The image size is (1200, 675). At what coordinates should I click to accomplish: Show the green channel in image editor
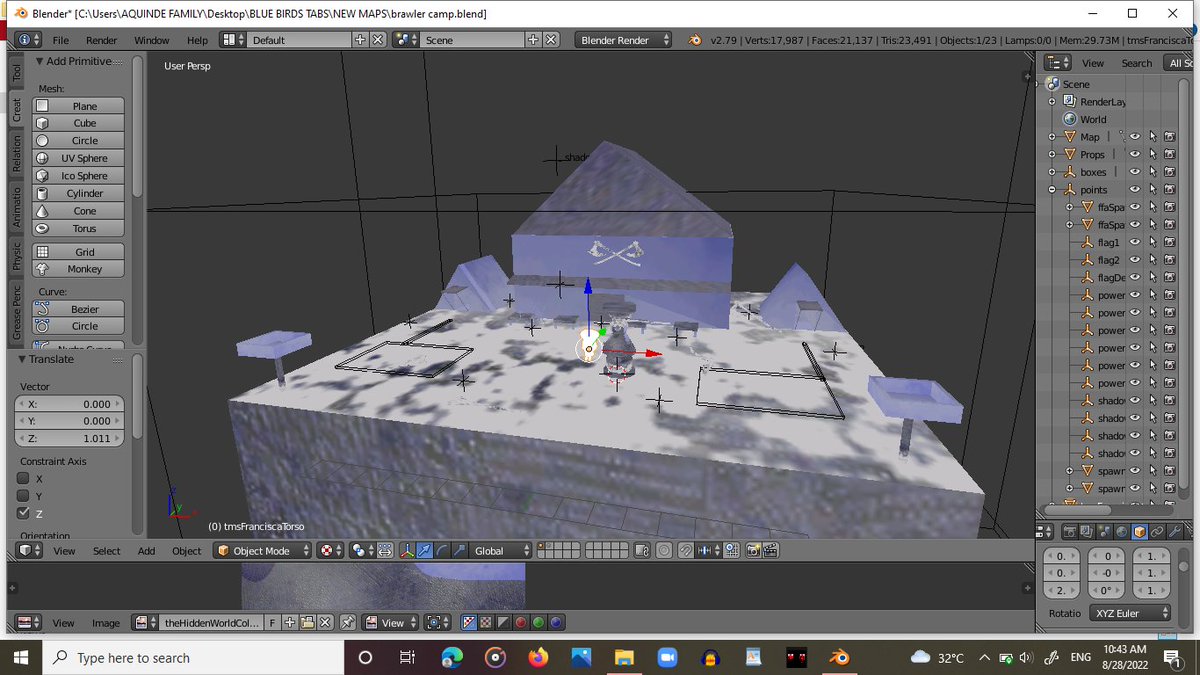click(538, 623)
